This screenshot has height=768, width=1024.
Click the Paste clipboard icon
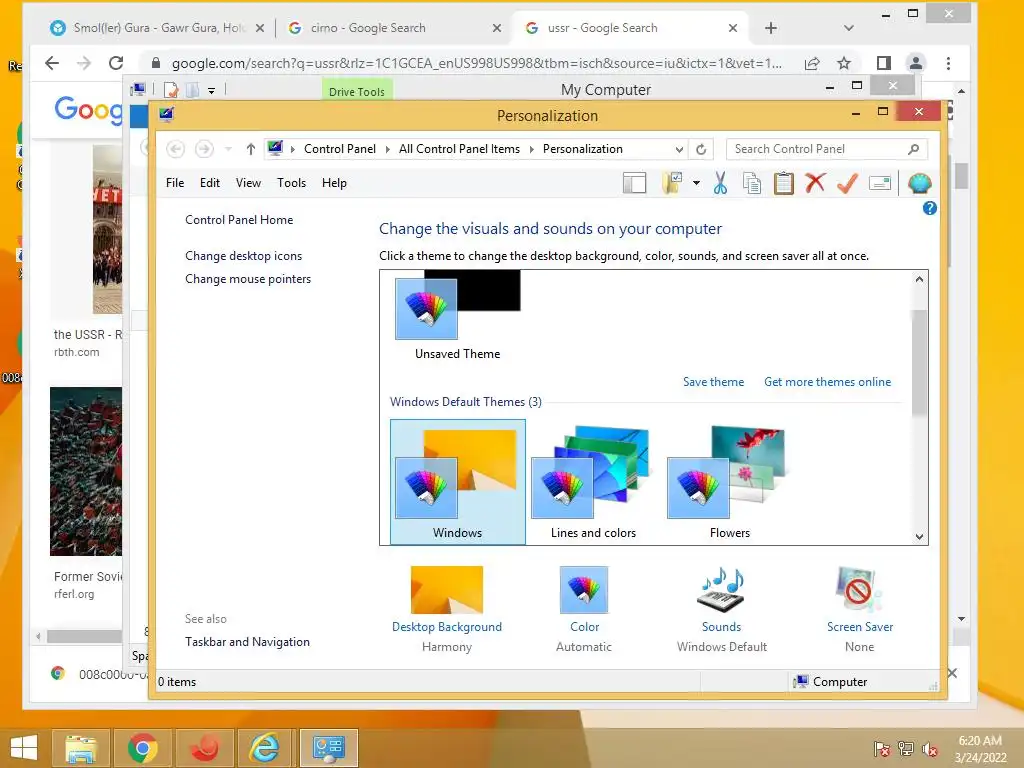783,184
